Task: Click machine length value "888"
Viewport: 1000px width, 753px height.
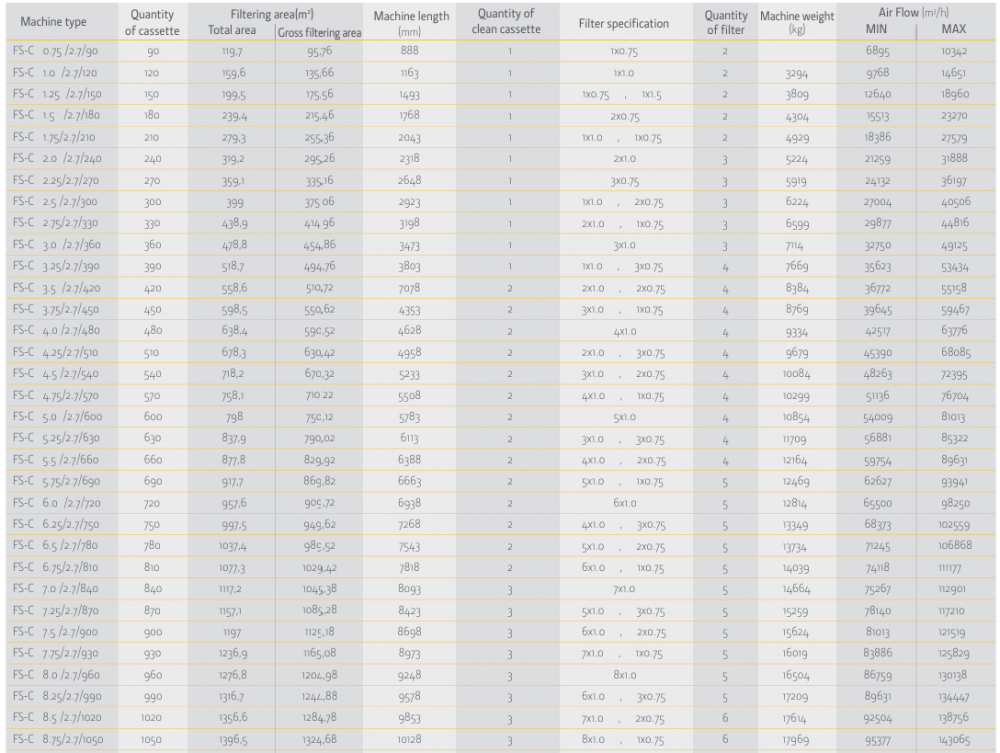Action: tap(409, 50)
